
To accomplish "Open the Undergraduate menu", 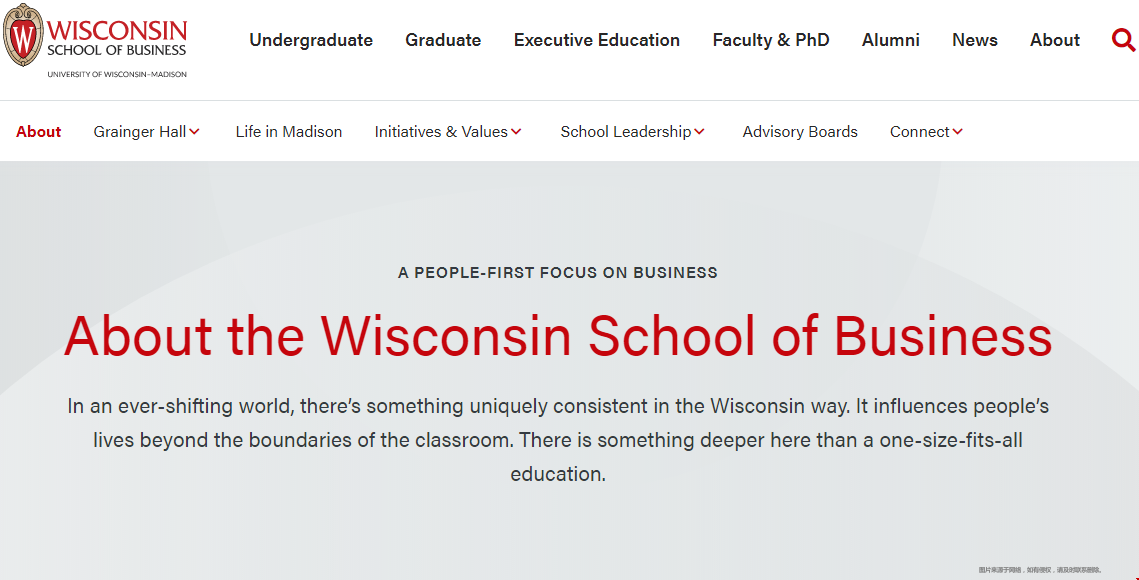I will point(311,40).
